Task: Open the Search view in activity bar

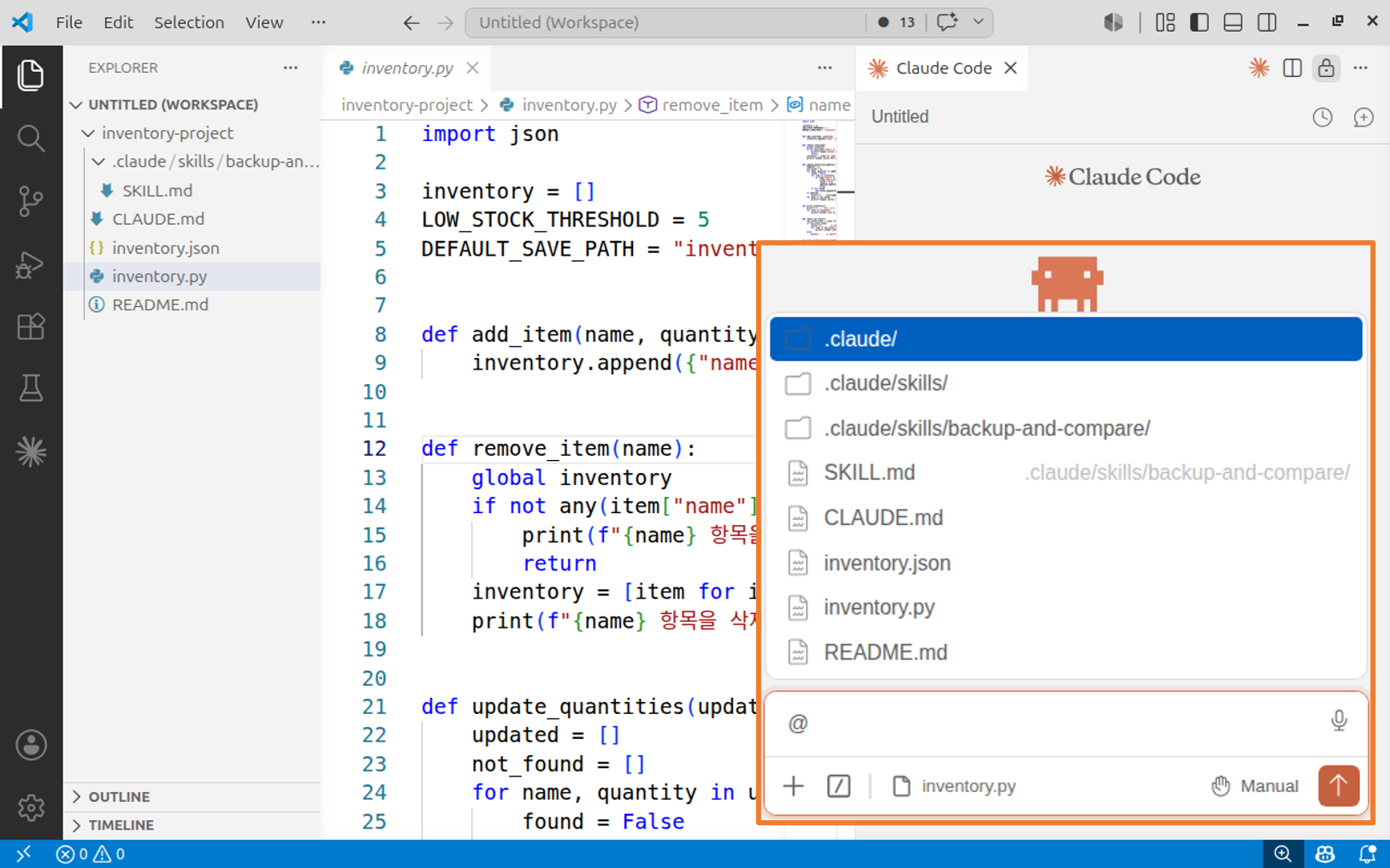Action: coord(31,139)
